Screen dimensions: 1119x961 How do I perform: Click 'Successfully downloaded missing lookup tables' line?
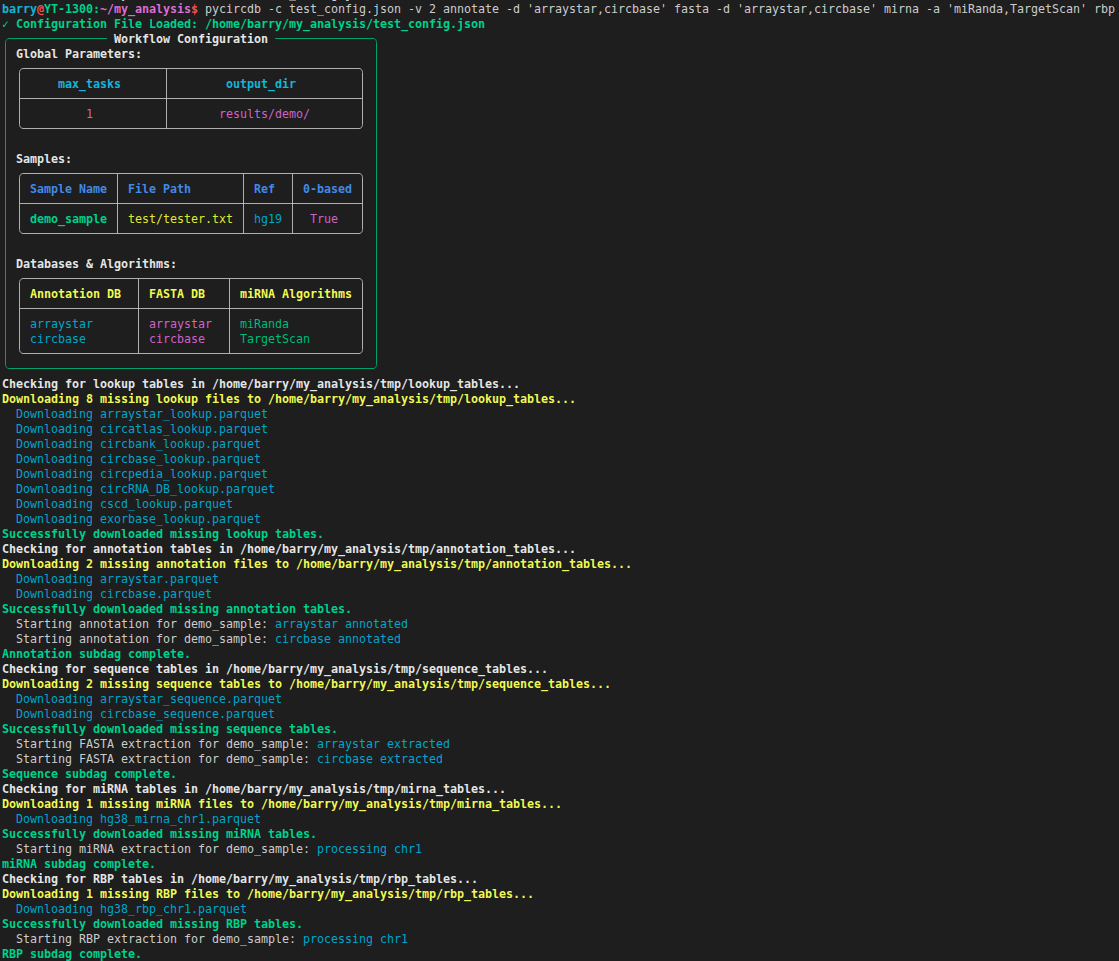click(x=162, y=534)
